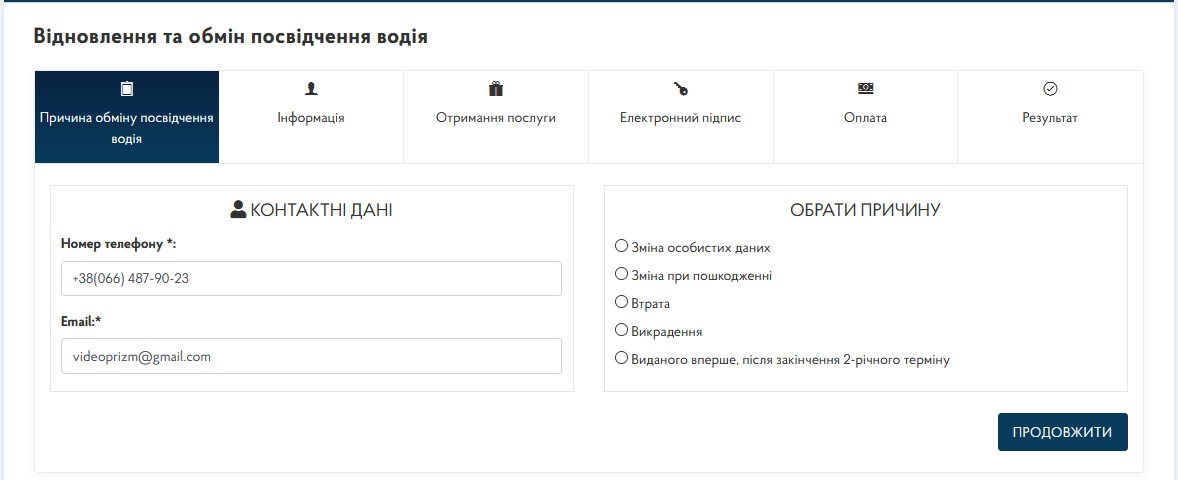The image size is (1178, 480).
Task: Go to the Електронний підпис tab
Action: [x=681, y=117]
